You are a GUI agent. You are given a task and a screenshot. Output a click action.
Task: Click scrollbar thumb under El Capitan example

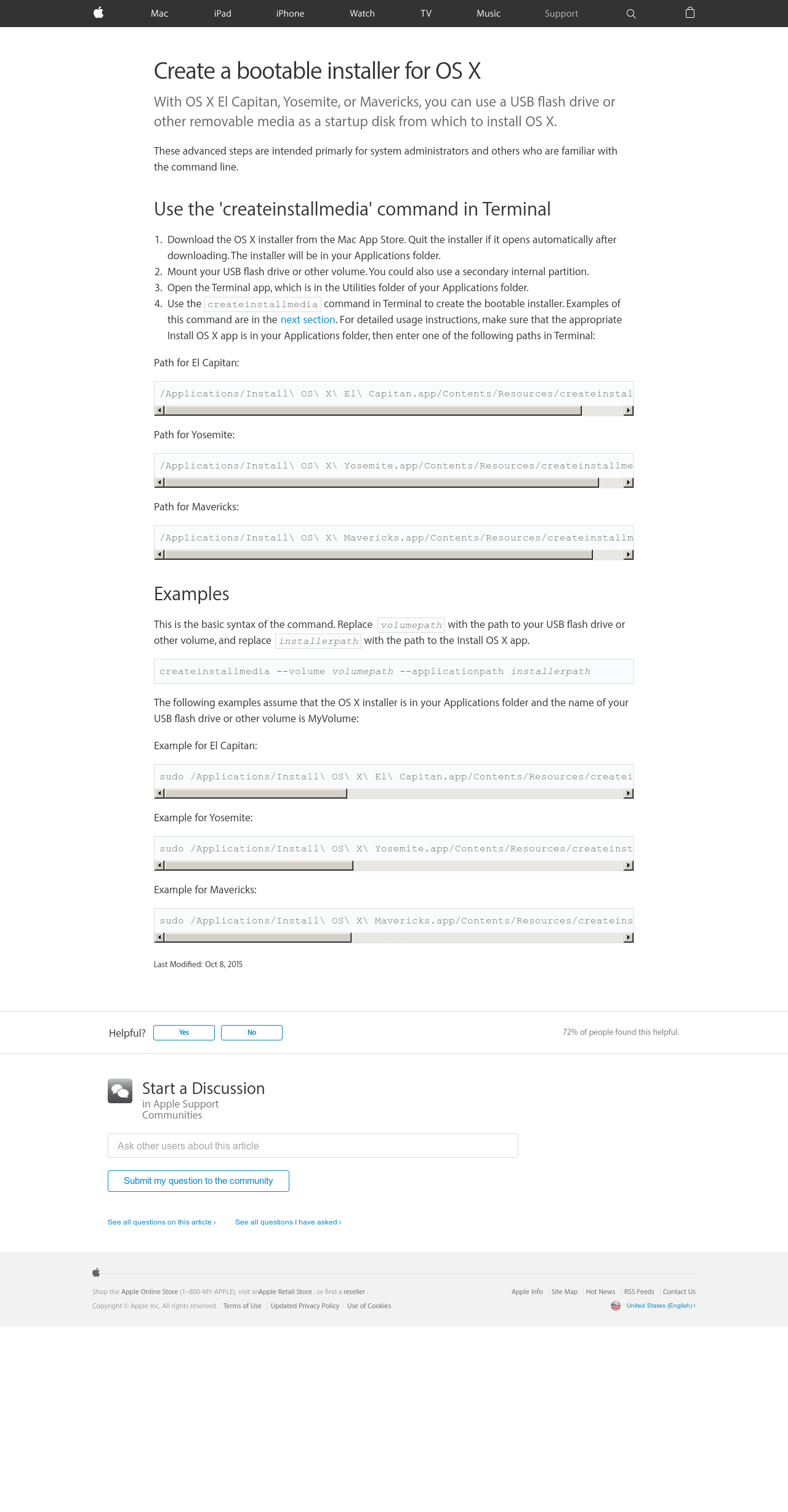(x=255, y=794)
